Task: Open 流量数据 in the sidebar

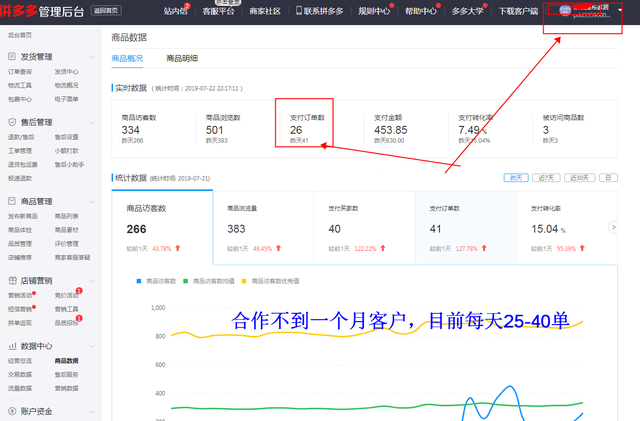Action: point(20,388)
